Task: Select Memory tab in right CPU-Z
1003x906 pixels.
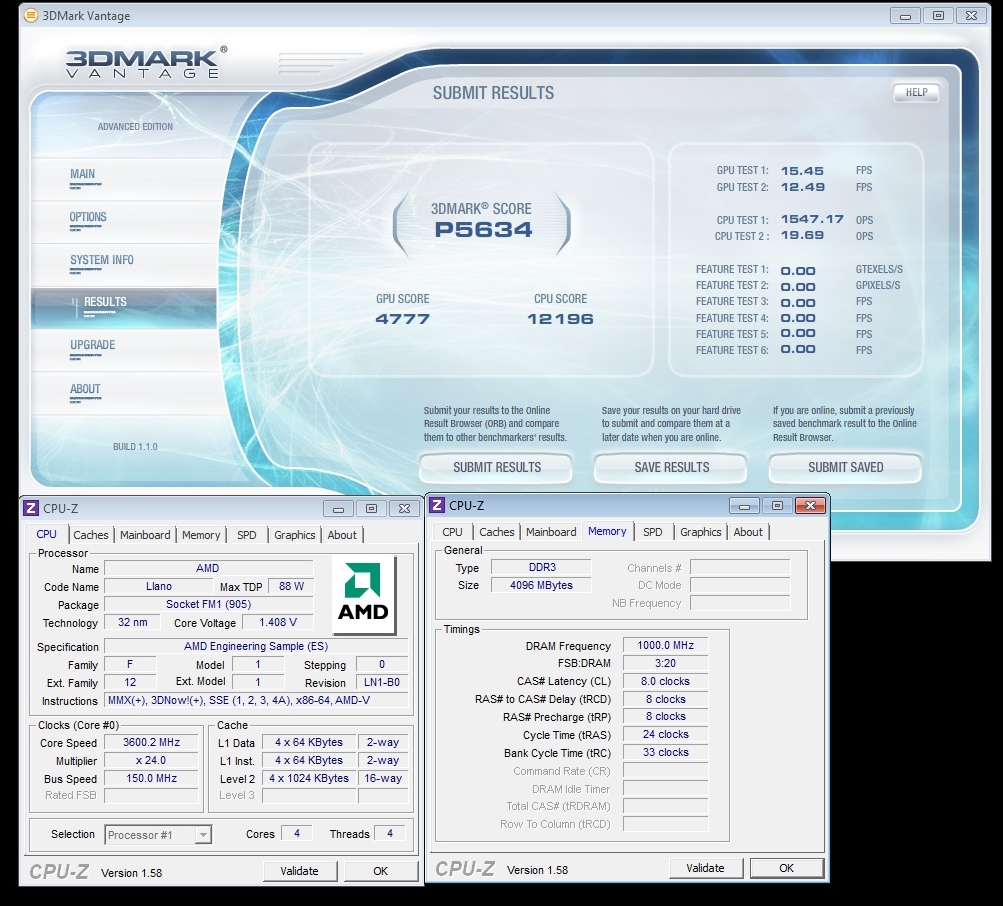Action: pos(607,531)
